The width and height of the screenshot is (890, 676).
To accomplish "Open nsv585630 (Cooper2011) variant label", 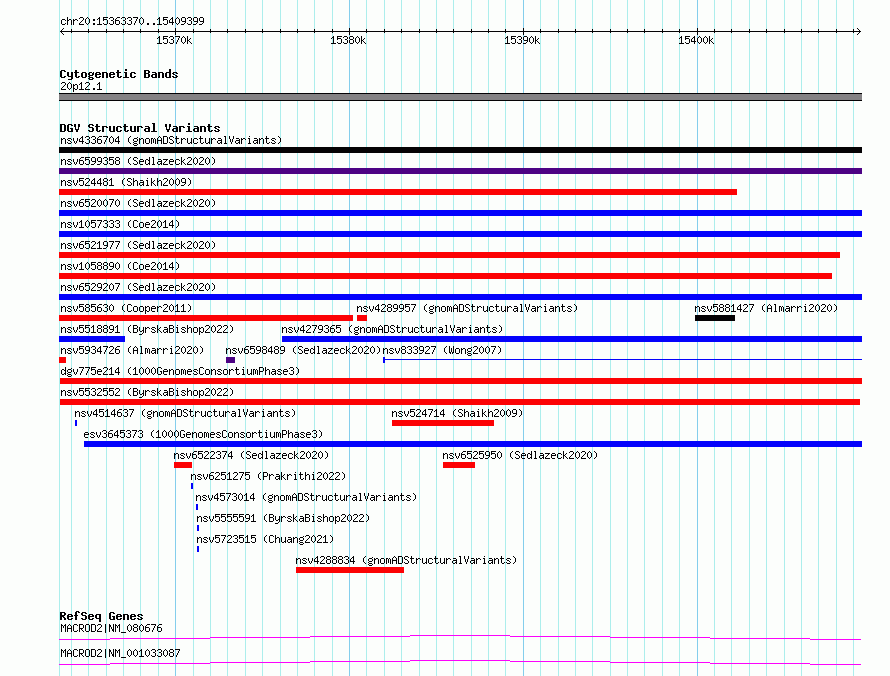I will tap(126, 308).
